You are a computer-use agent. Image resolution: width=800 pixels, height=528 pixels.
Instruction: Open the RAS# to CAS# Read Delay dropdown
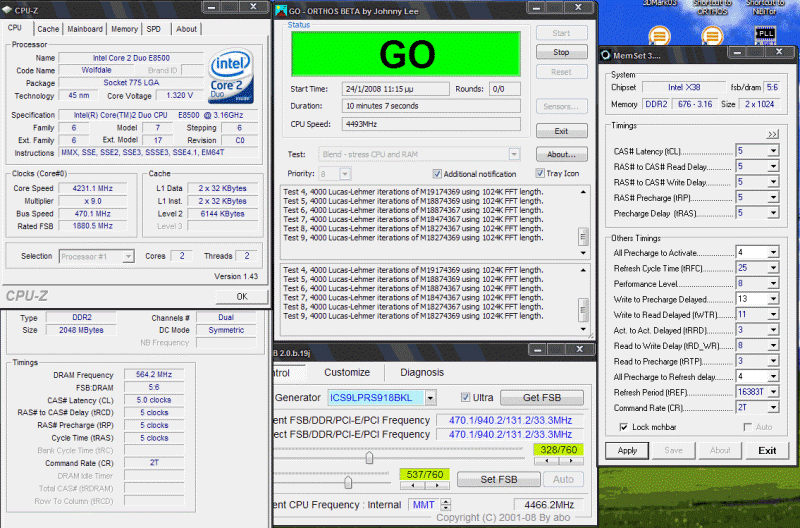[x=773, y=167]
